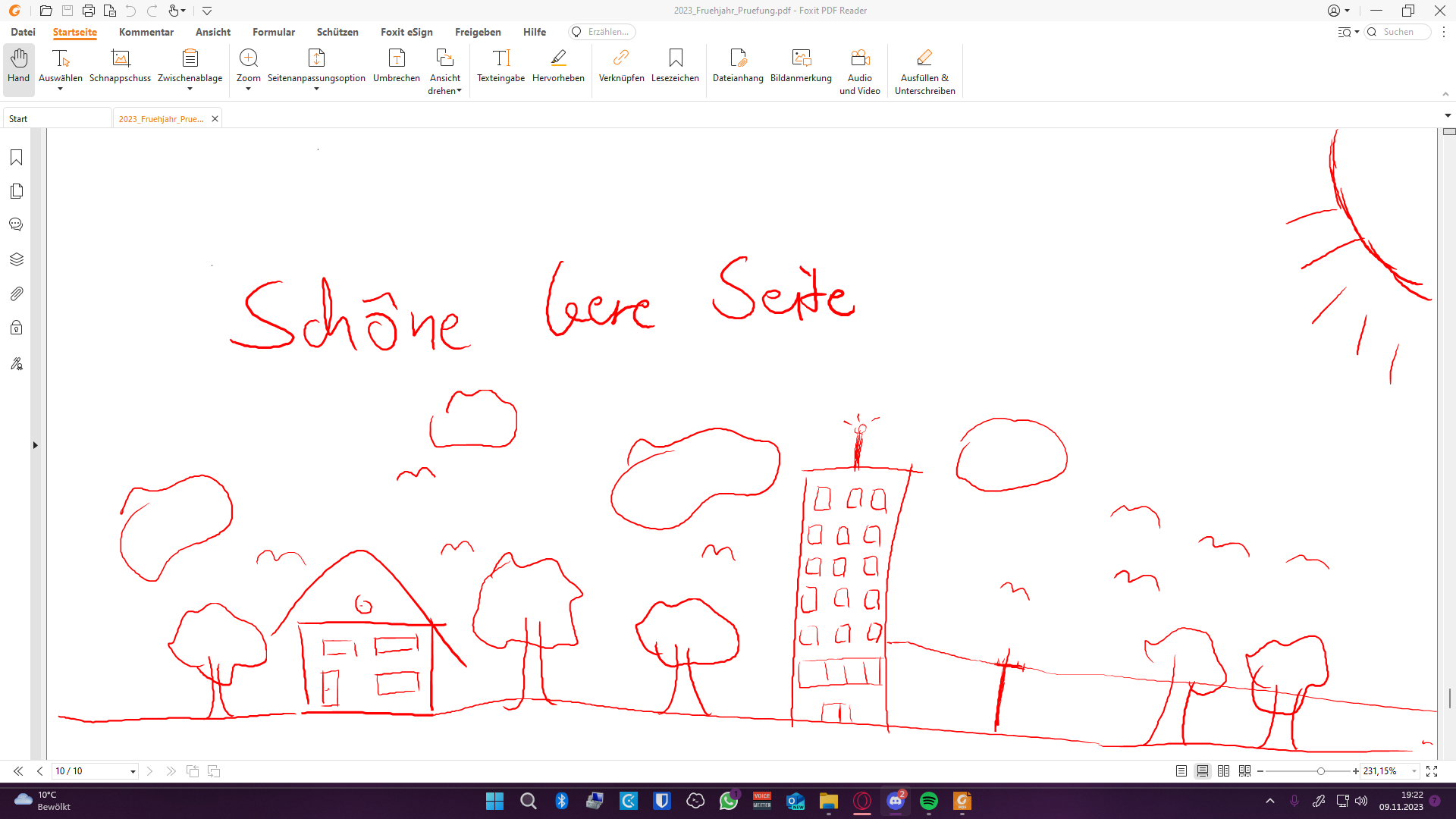The height and width of the screenshot is (819, 1456).
Task: Show the layers panel in sidebar
Action: point(16,259)
